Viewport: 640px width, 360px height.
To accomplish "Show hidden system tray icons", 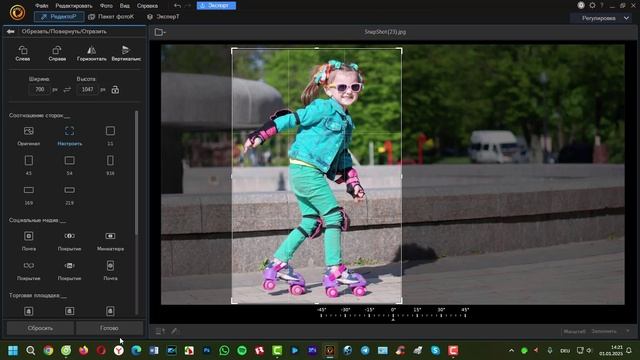I will [x=511, y=350].
